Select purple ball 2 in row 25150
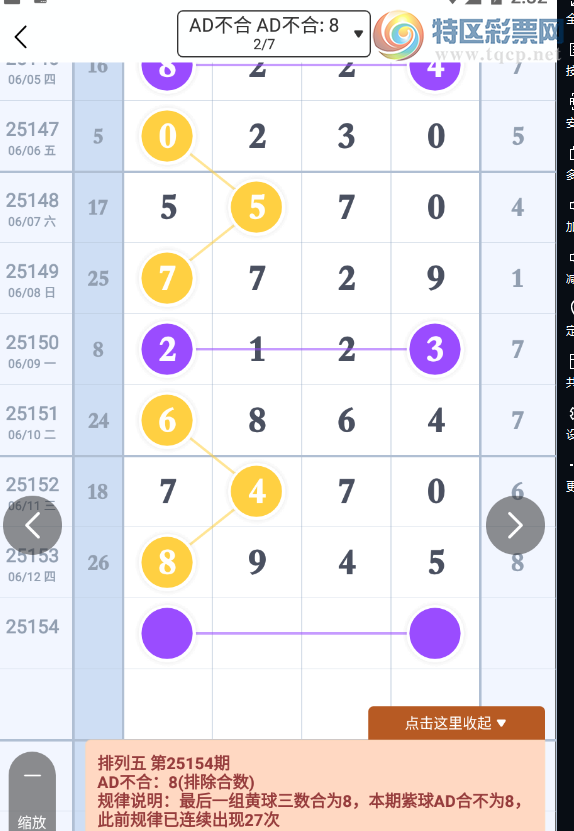 pyautogui.click(x=167, y=349)
